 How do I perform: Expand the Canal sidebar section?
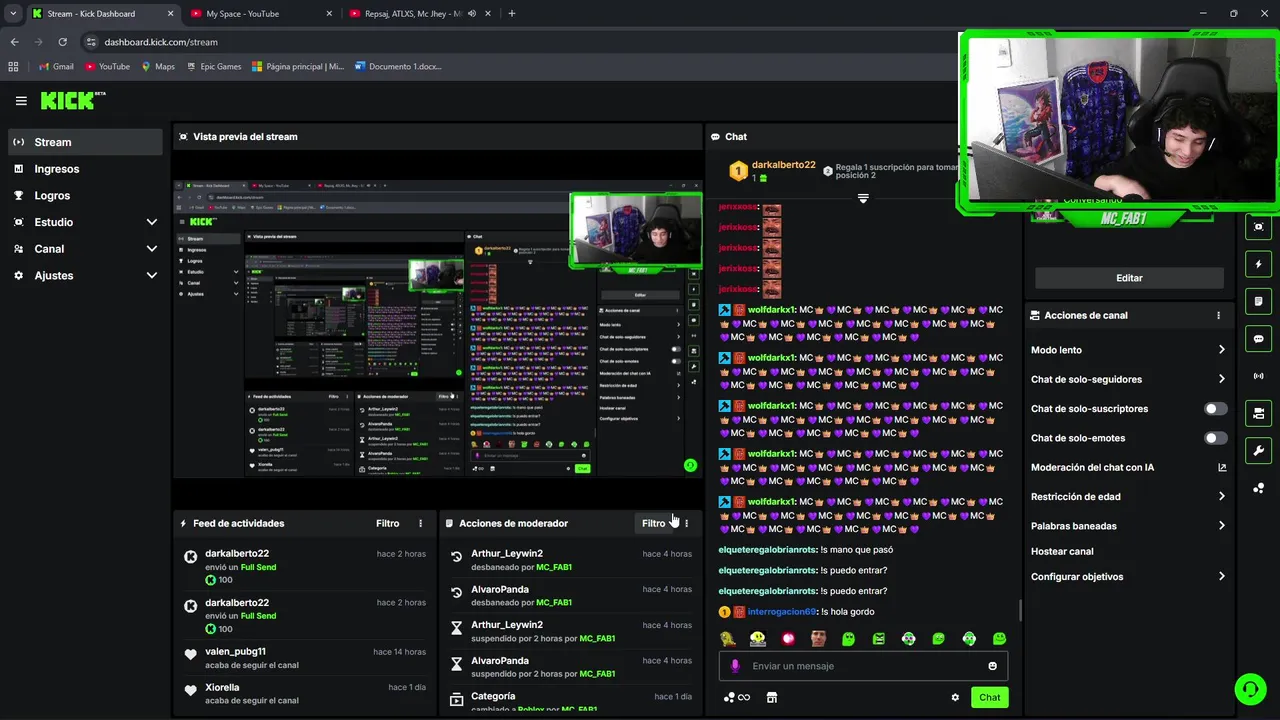tap(152, 249)
